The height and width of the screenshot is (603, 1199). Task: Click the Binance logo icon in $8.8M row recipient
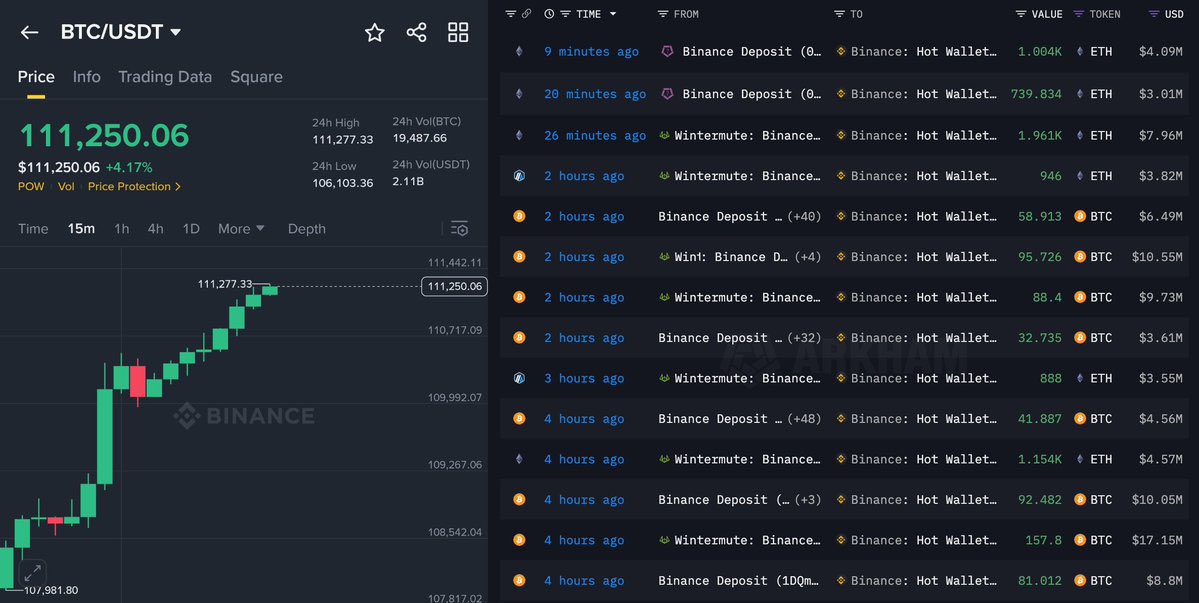[840, 581]
